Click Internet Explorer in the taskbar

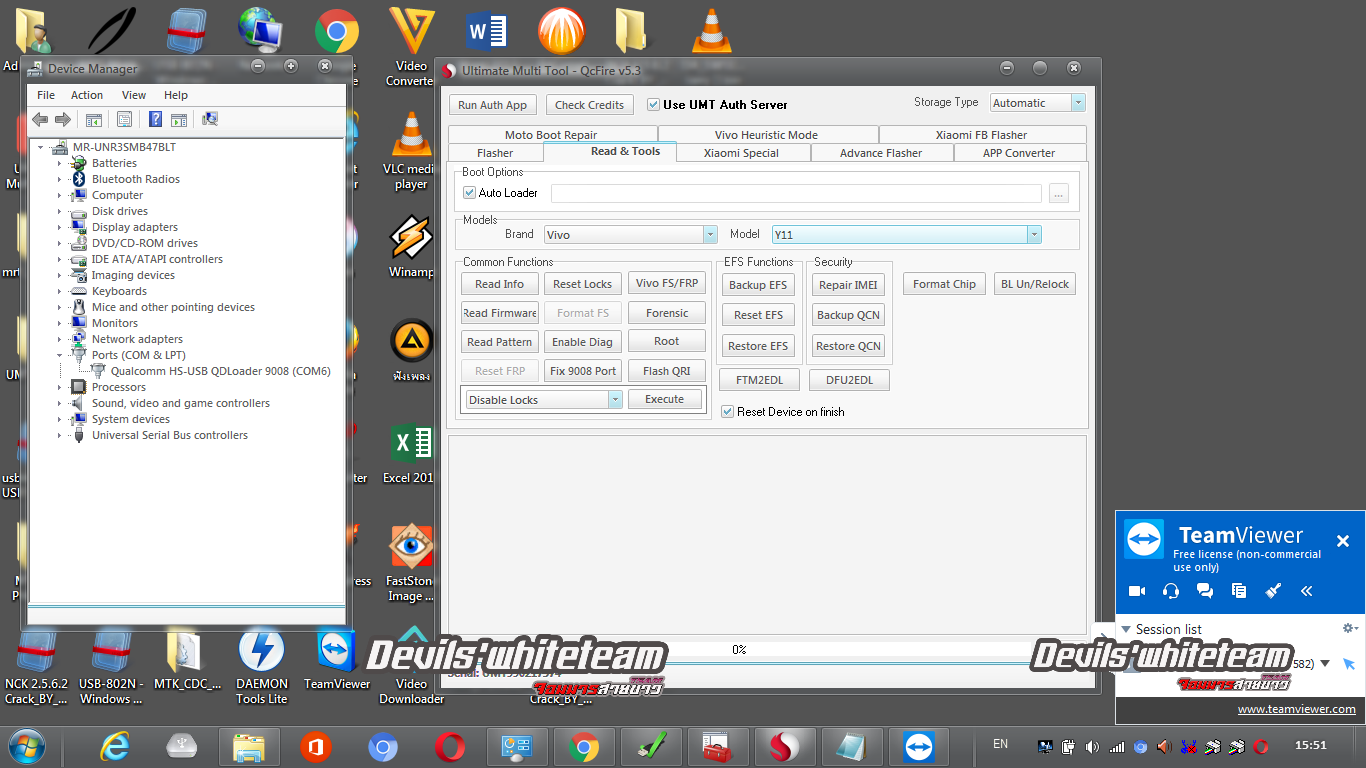pyautogui.click(x=116, y=747)
